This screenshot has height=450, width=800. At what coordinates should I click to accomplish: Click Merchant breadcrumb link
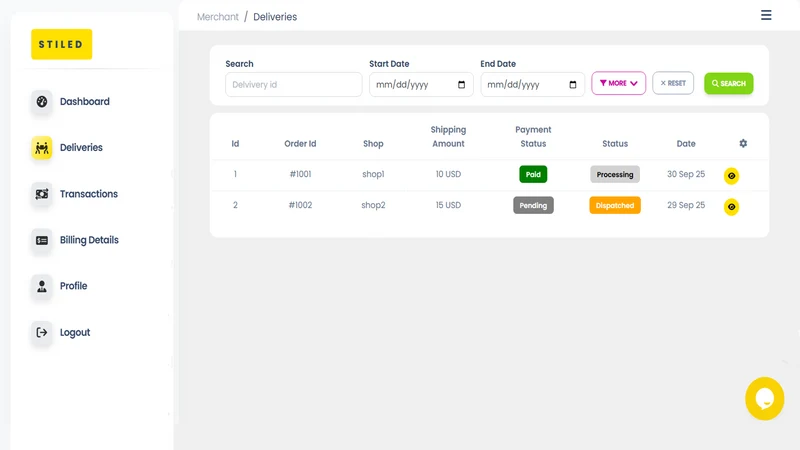pyautogui.click(x=218, y=17)
